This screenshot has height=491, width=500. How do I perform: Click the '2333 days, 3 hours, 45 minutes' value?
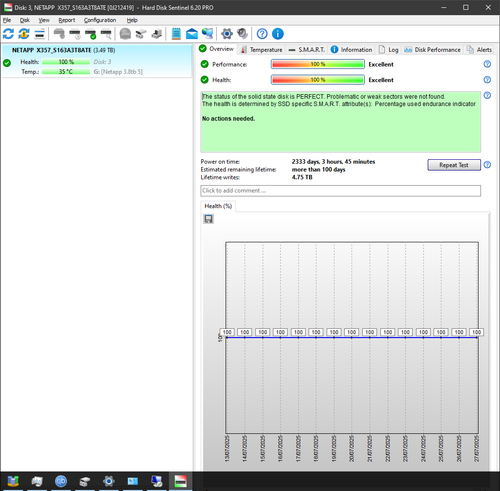tap(333, 162)
